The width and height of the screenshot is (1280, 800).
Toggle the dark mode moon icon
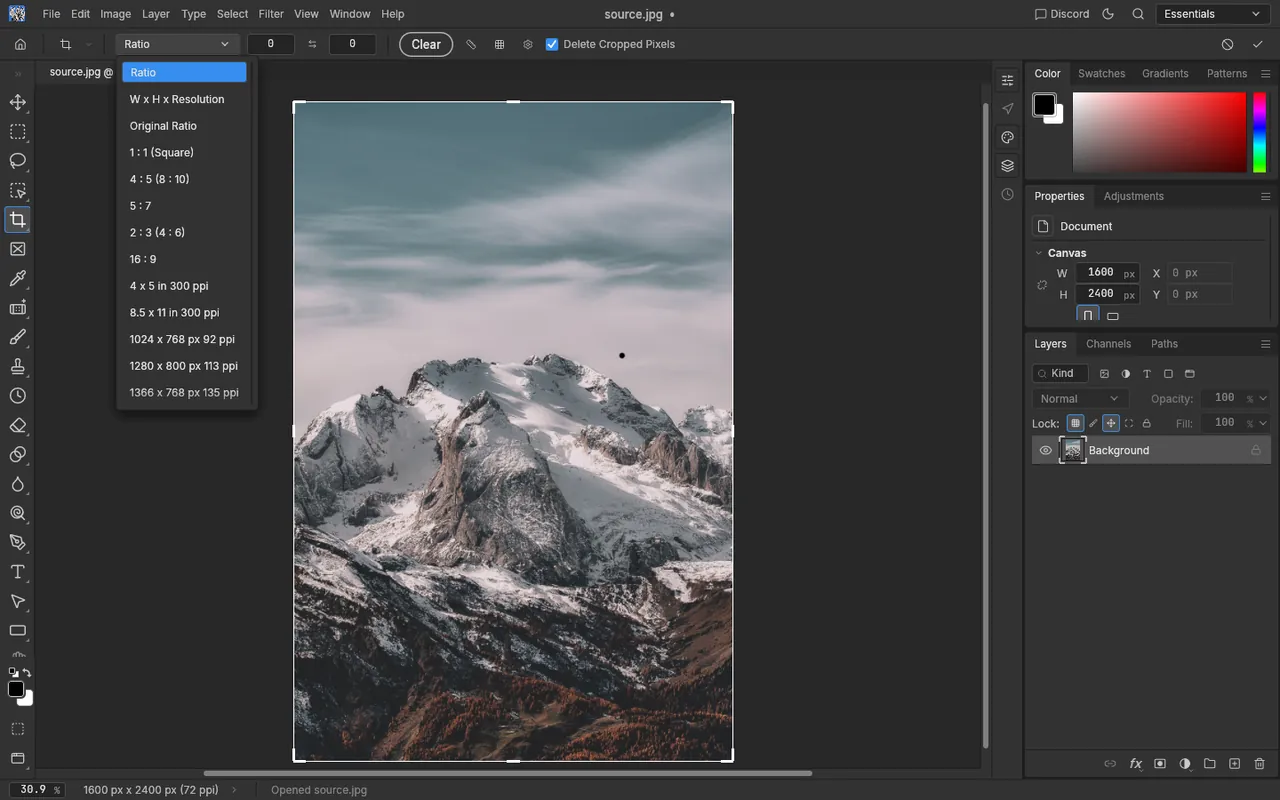[x=1108, y=14]
